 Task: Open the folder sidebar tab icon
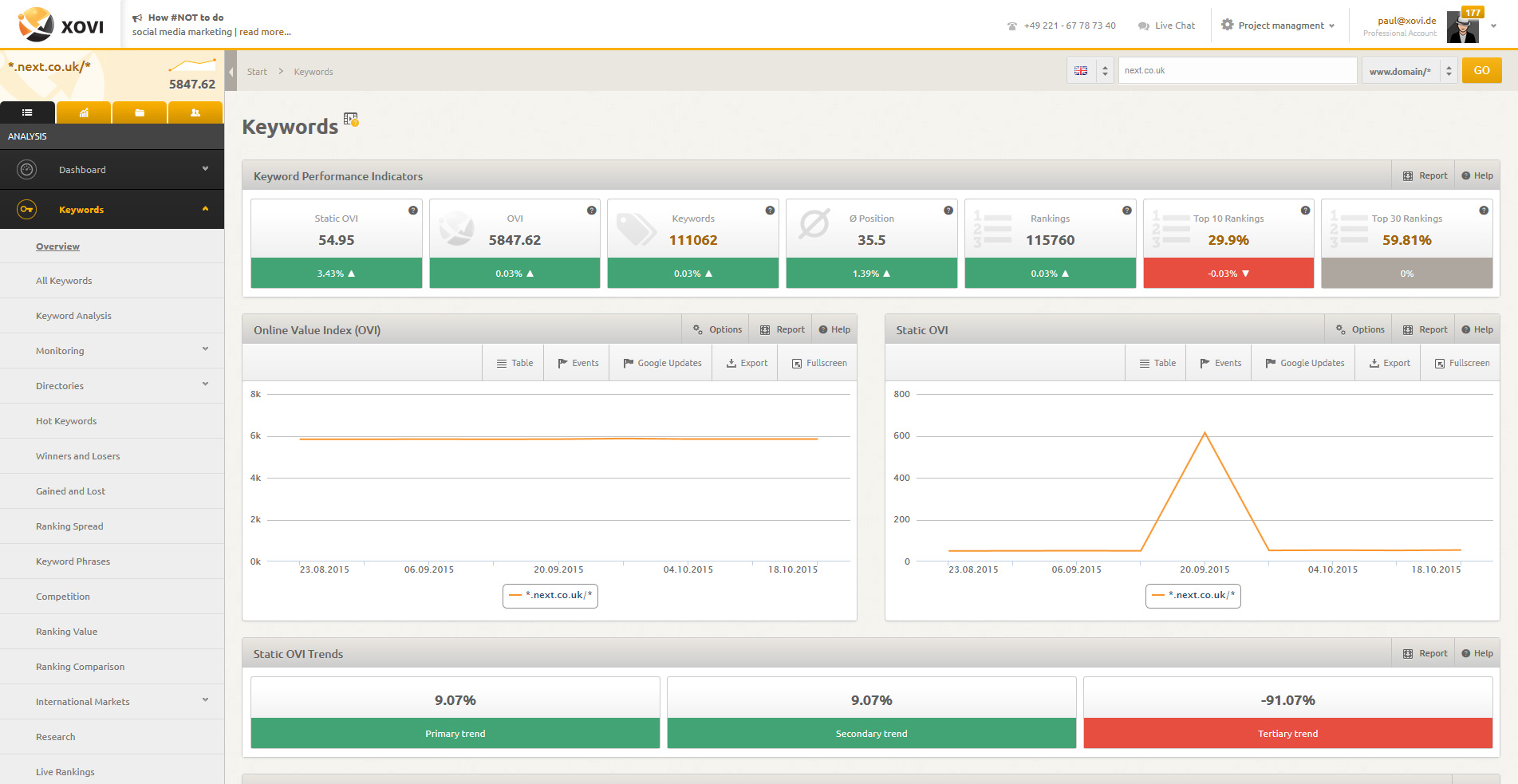point(140,112)
